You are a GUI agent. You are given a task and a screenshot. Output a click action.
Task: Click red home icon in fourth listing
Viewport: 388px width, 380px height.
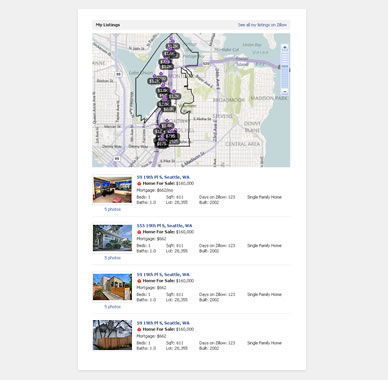(x=139, y=329)
